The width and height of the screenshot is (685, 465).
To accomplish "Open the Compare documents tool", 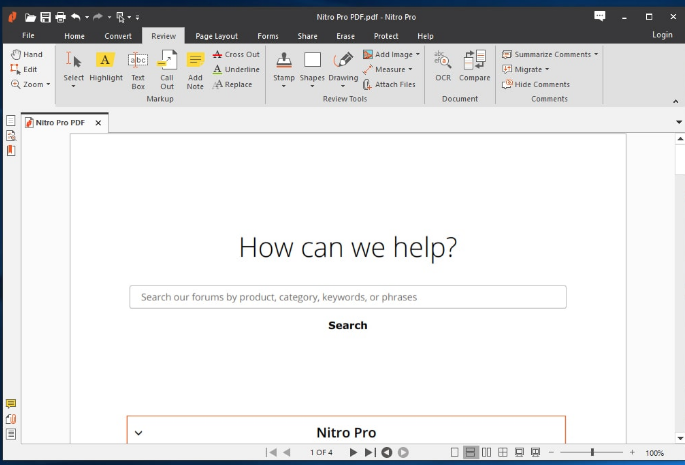I will click(474, 66).
